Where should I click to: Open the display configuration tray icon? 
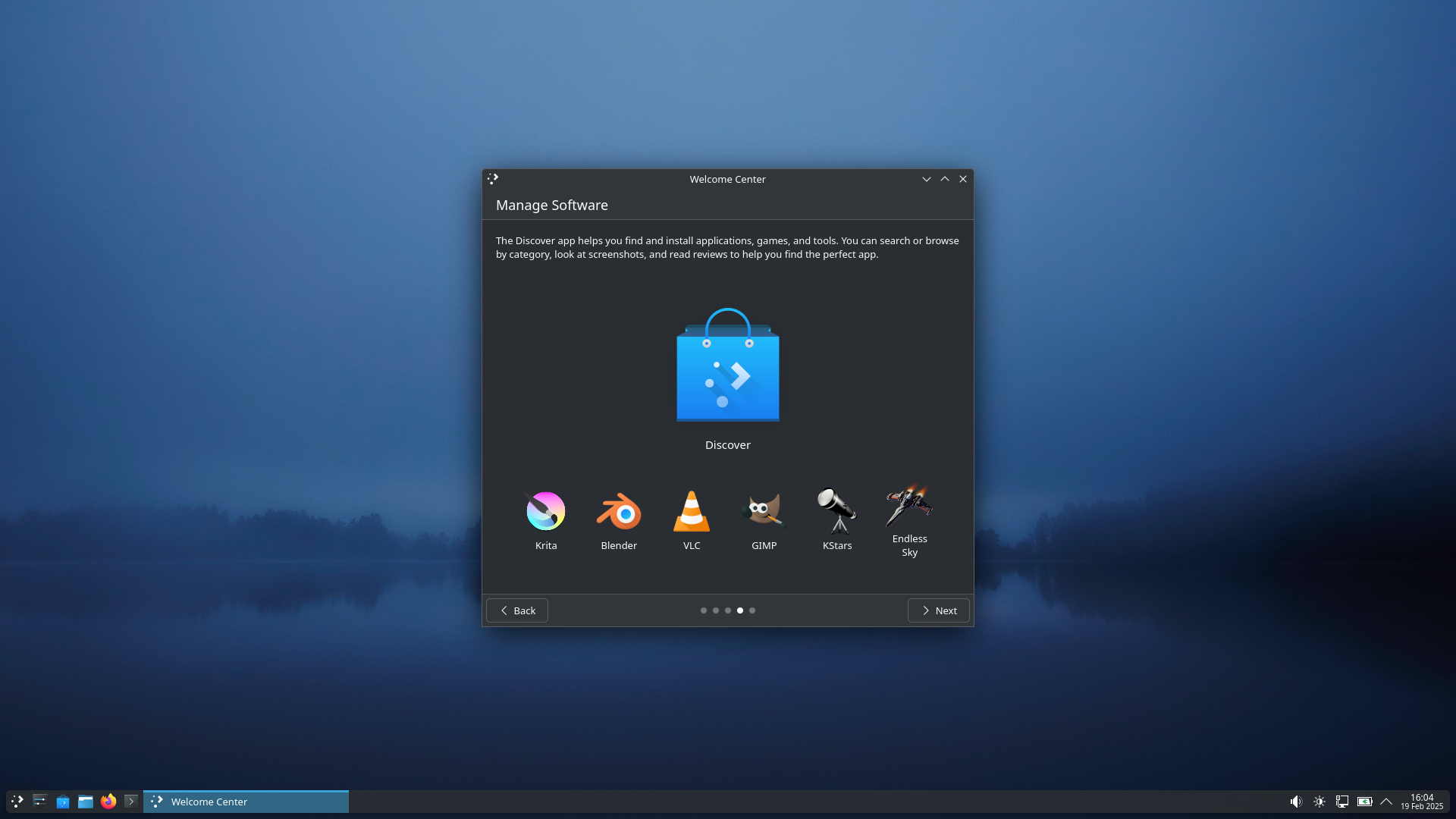(1342, 802)
